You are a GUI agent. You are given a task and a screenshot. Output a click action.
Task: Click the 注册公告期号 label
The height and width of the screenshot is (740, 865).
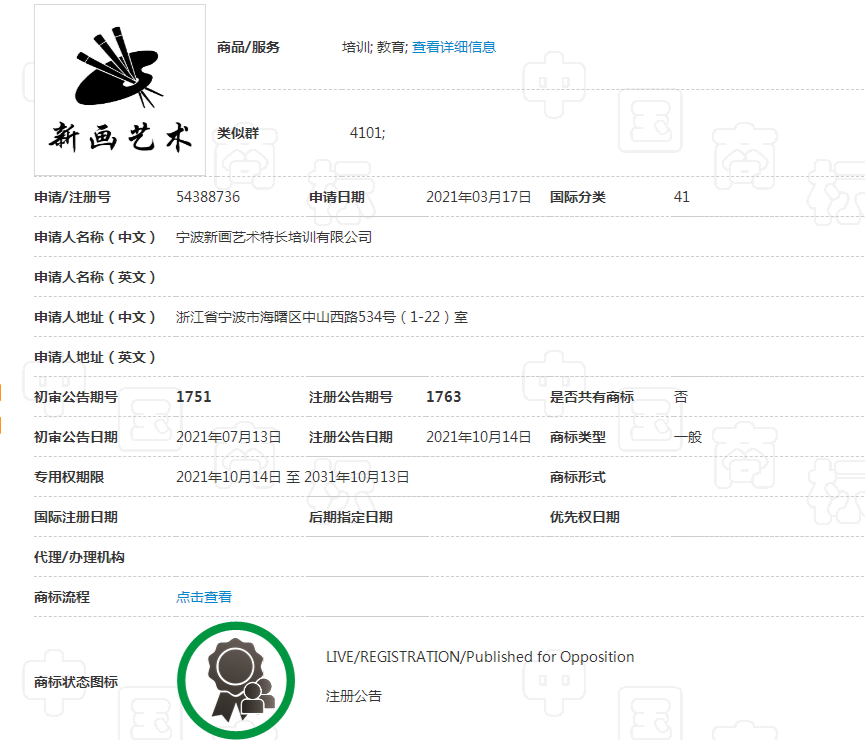350,397
